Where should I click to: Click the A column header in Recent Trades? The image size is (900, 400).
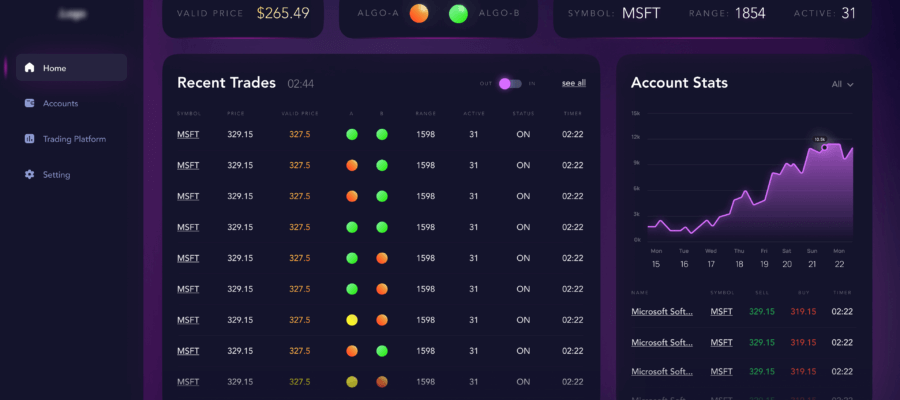[351, 114]
